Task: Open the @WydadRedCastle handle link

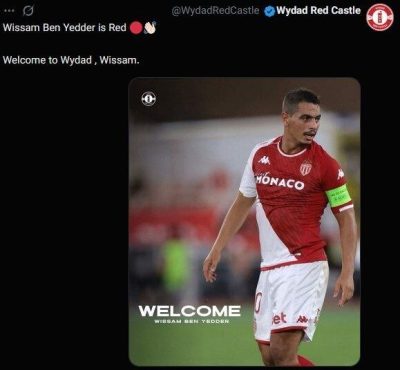Action: (x=215, y=11)
